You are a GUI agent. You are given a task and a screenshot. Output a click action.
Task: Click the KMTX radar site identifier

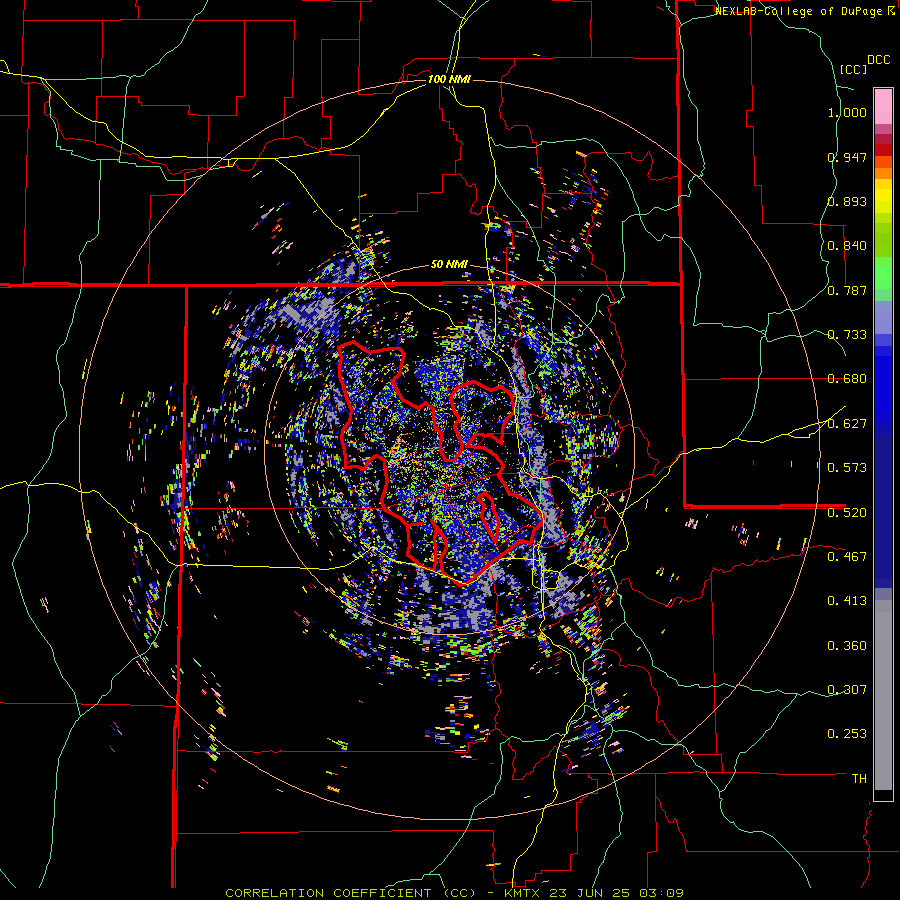click(x=523, y=893)
